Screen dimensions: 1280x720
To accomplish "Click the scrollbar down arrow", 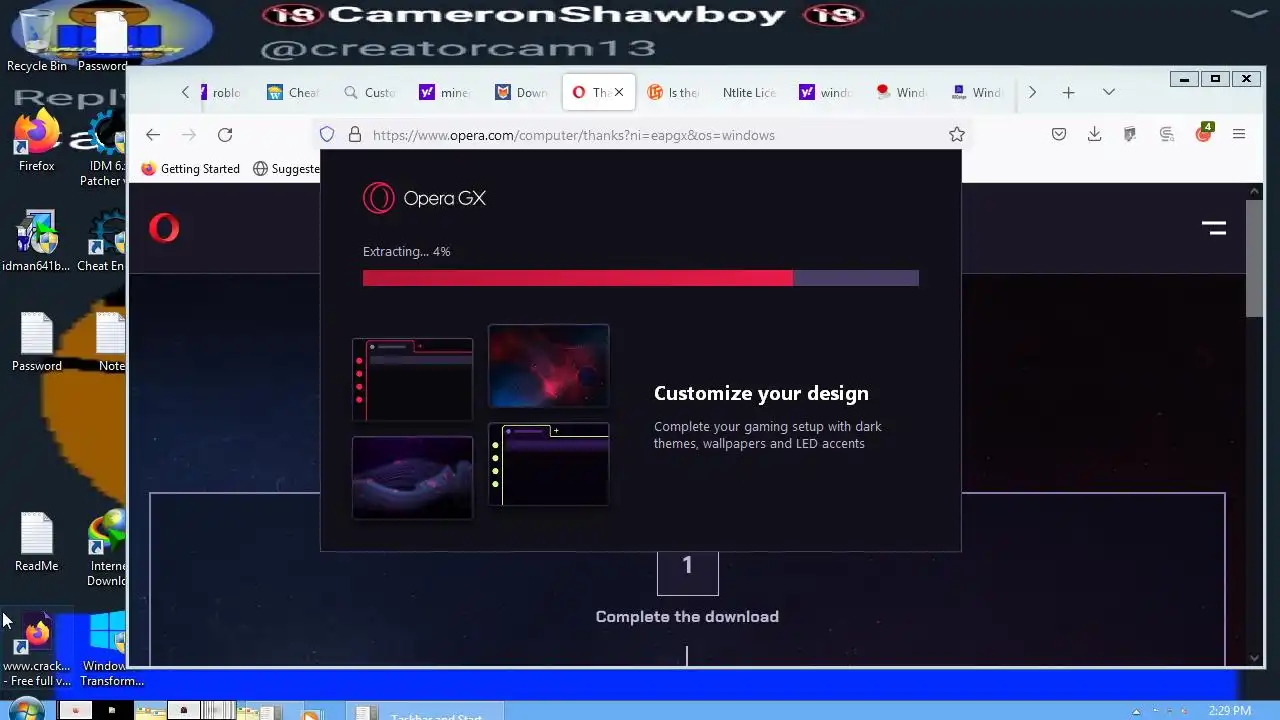I will pos(1255,658).
